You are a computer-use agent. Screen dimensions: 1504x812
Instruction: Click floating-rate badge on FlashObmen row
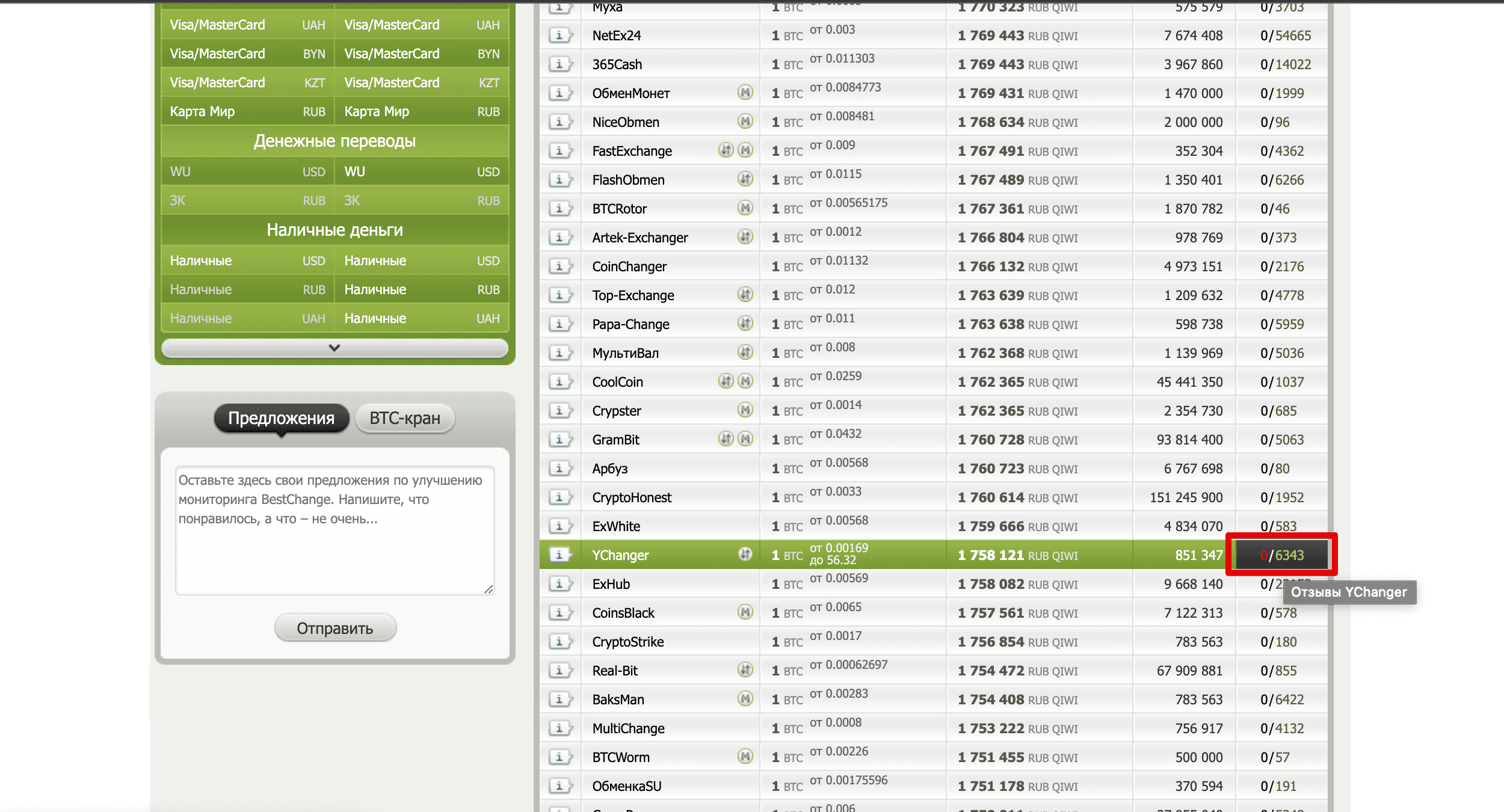(x=745, y=179)
